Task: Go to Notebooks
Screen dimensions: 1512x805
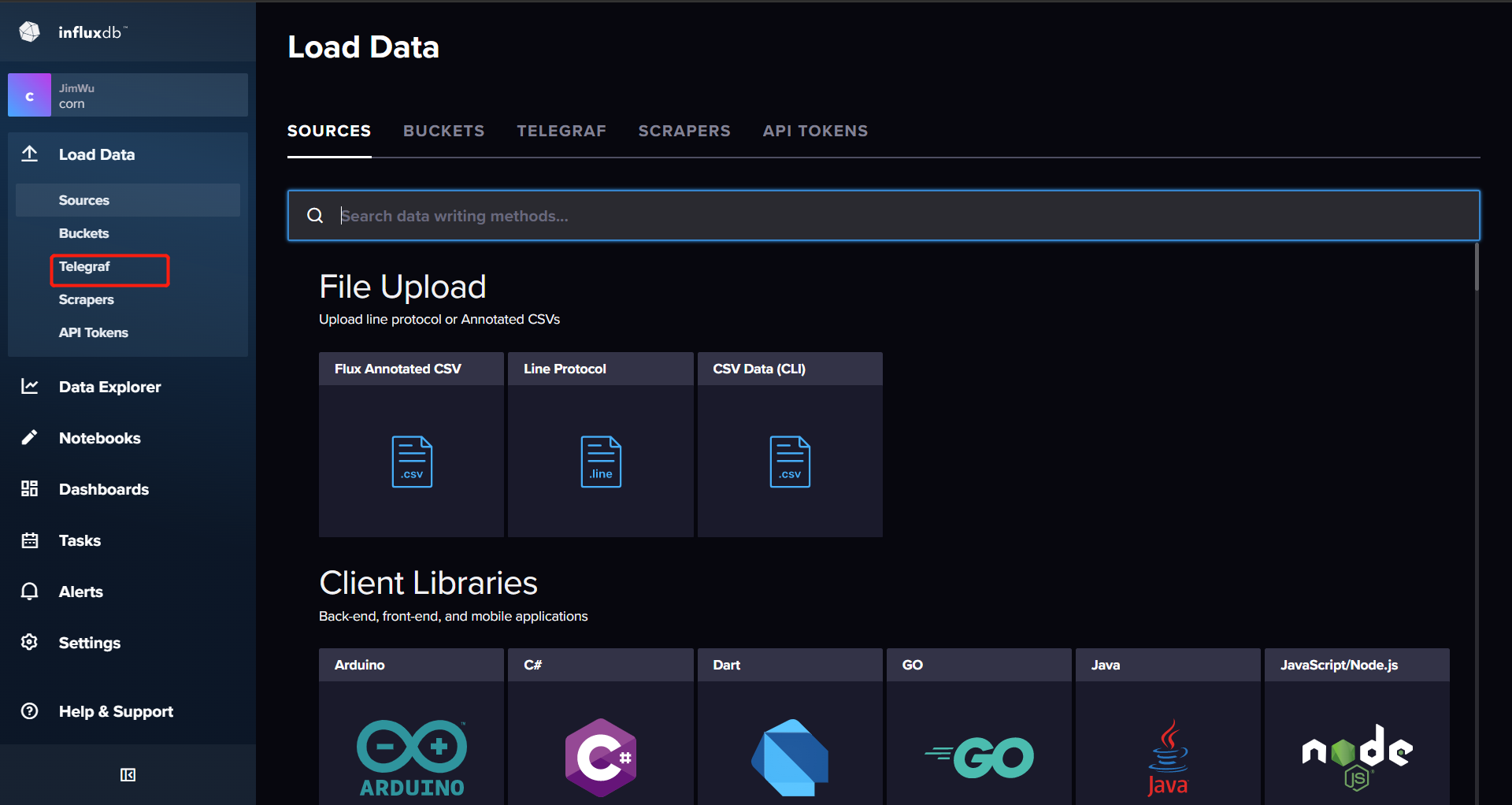Action: 100,438
